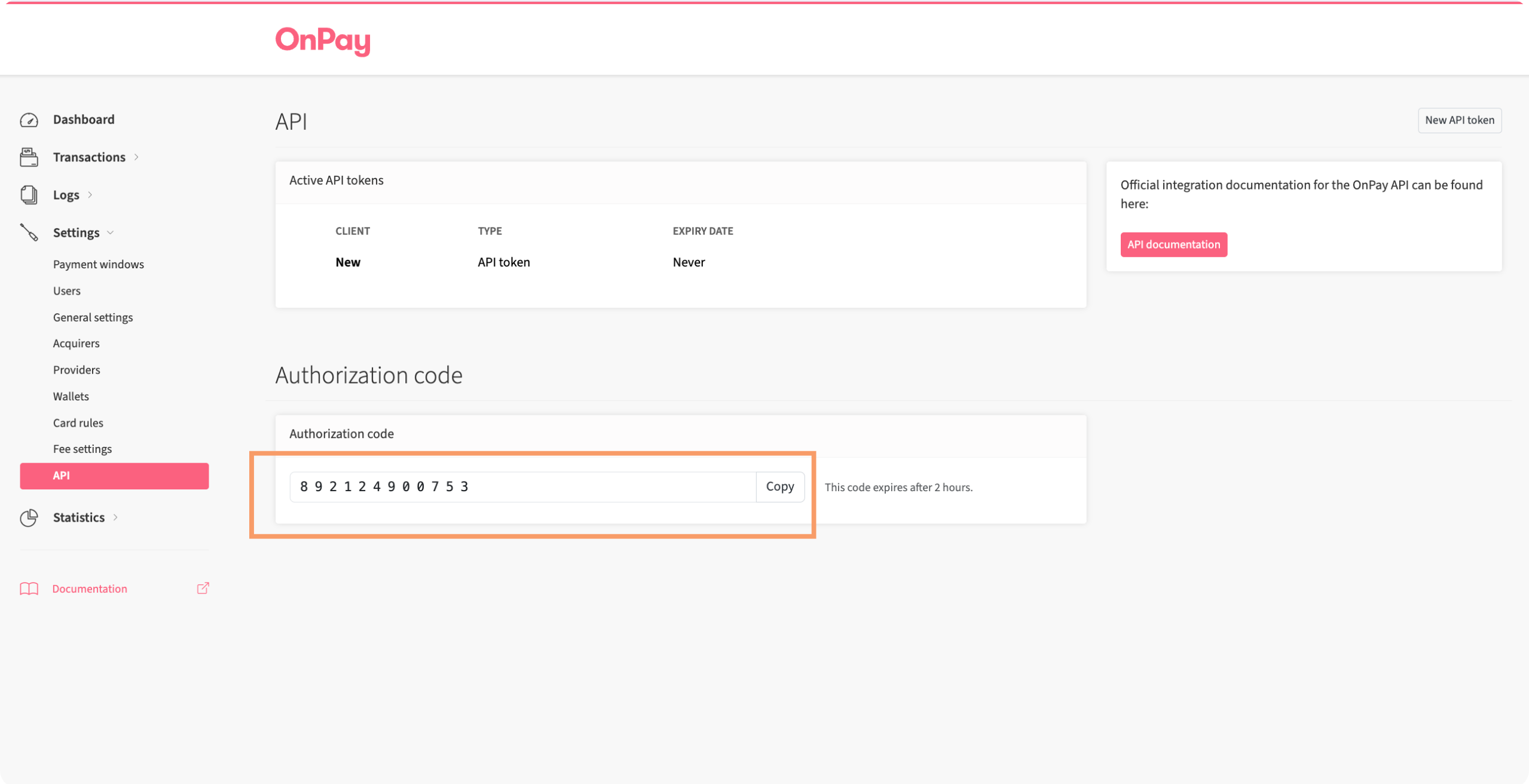Open the API settings page

62,475
